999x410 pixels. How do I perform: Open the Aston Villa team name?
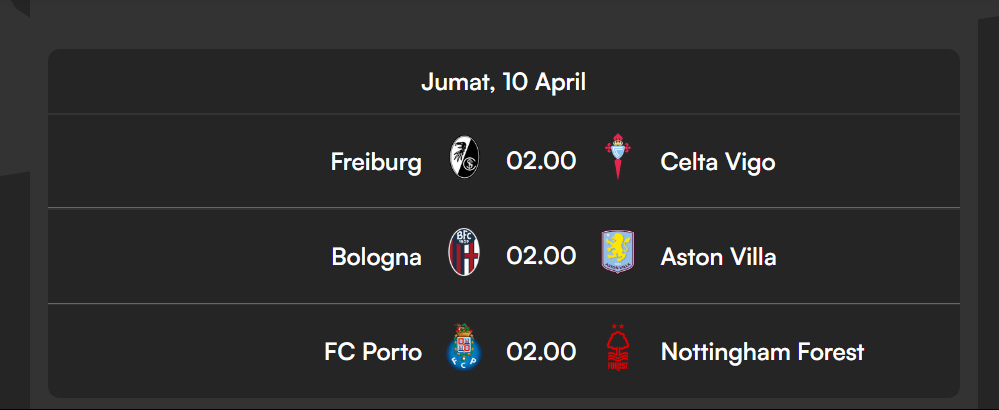pyautogui.click(x=718, y=257)
